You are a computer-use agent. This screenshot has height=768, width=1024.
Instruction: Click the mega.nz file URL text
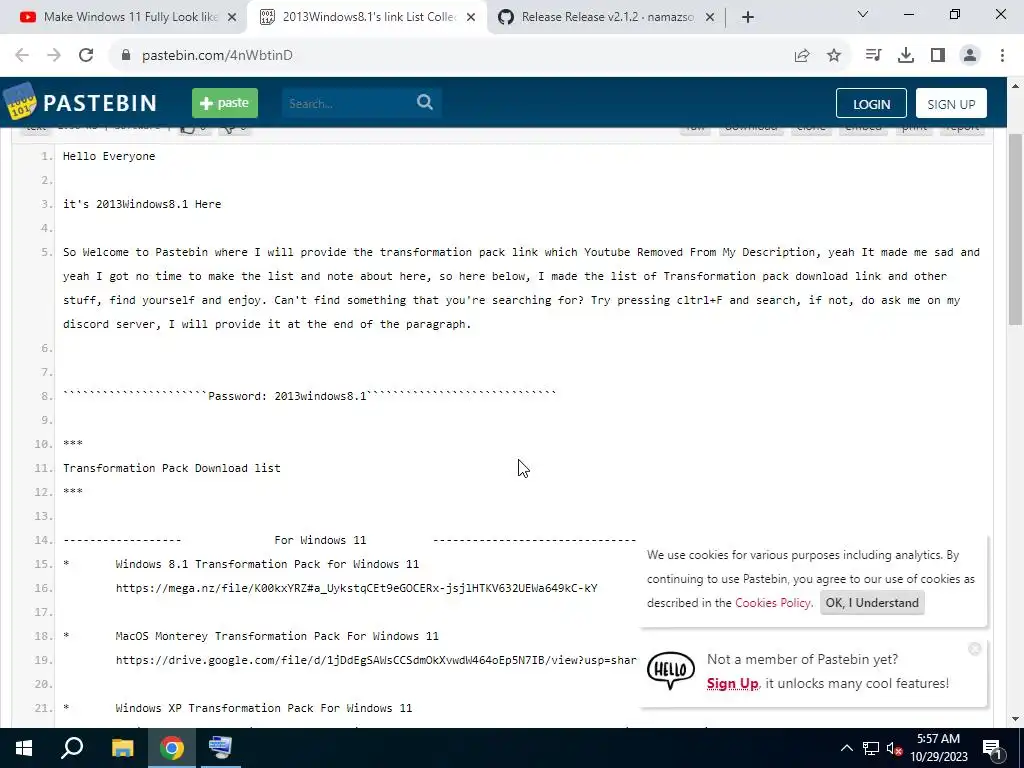[357, 588]
